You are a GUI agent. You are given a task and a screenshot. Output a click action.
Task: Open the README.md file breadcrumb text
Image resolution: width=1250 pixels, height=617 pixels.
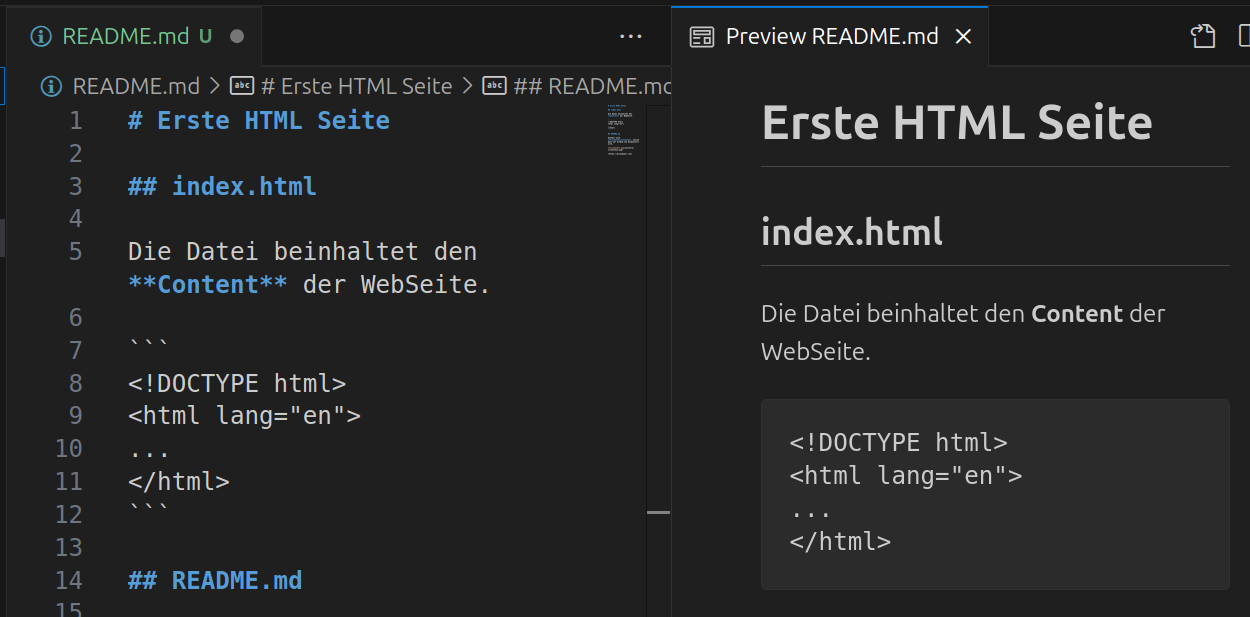(x=136, y=86)
